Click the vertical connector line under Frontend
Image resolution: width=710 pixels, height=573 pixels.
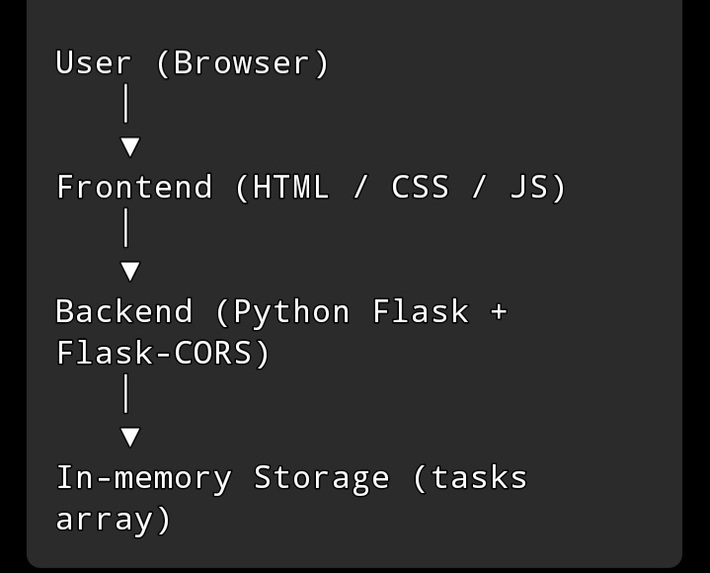tap(126, 227)
